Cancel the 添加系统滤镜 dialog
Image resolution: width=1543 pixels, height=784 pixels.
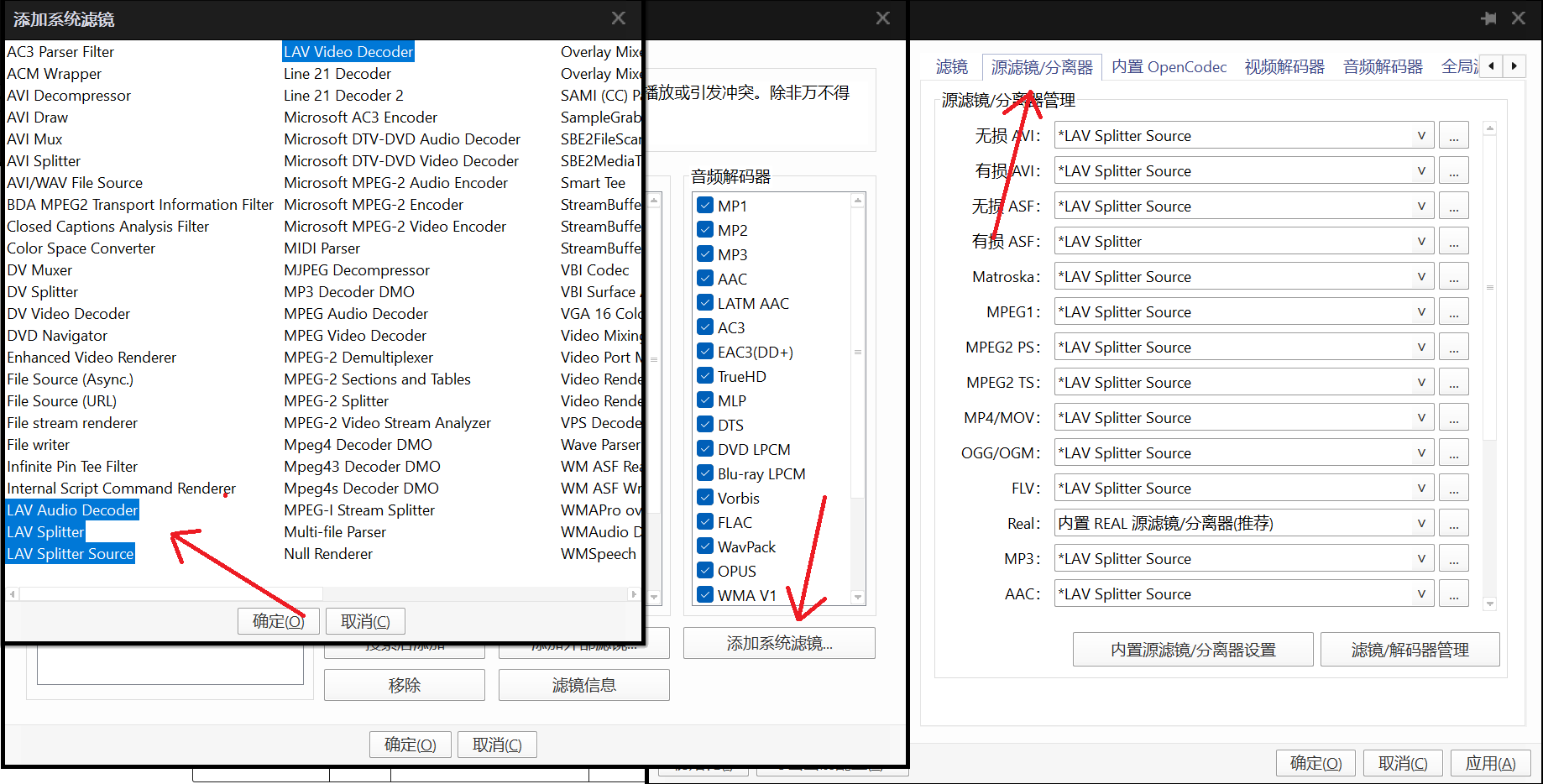point(365,621)
